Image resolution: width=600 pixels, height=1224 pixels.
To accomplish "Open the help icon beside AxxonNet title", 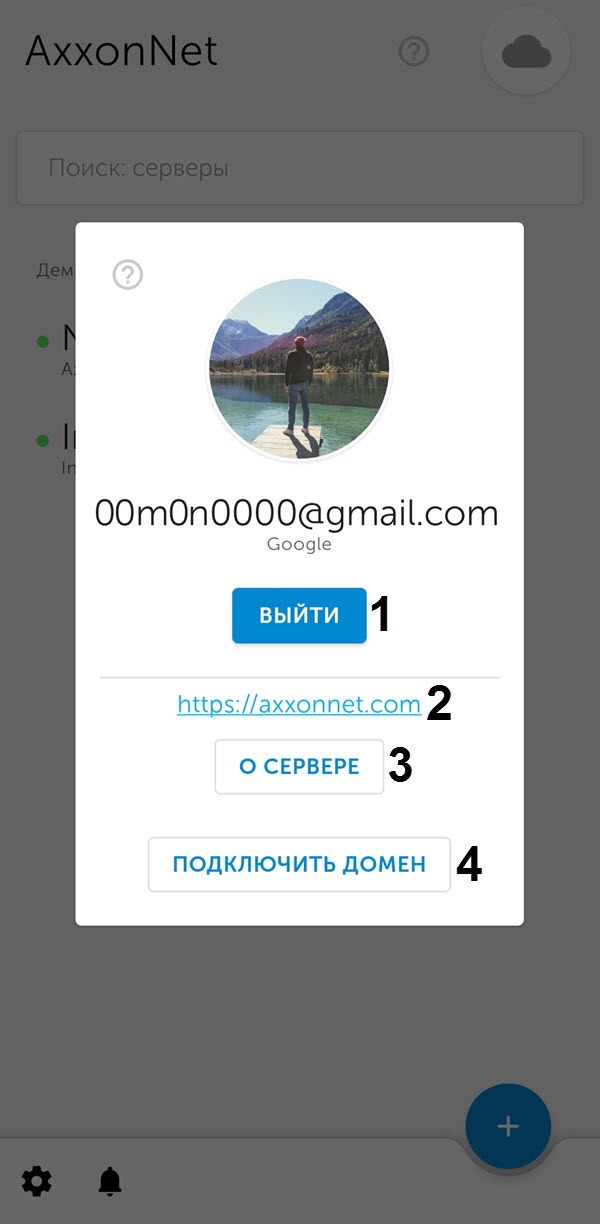I will [x=413, y=51].
